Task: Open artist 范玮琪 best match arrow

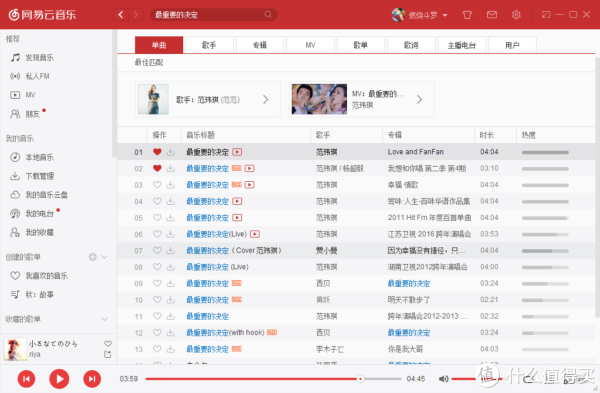Action: pyautogui.click(x=266, y=99)
